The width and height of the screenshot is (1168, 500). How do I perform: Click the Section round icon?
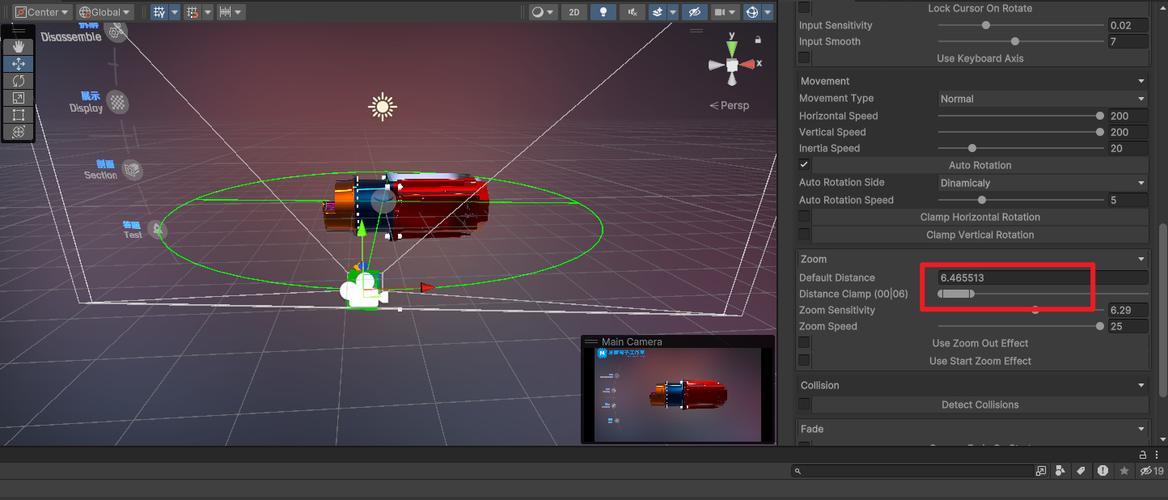[132, 170]
